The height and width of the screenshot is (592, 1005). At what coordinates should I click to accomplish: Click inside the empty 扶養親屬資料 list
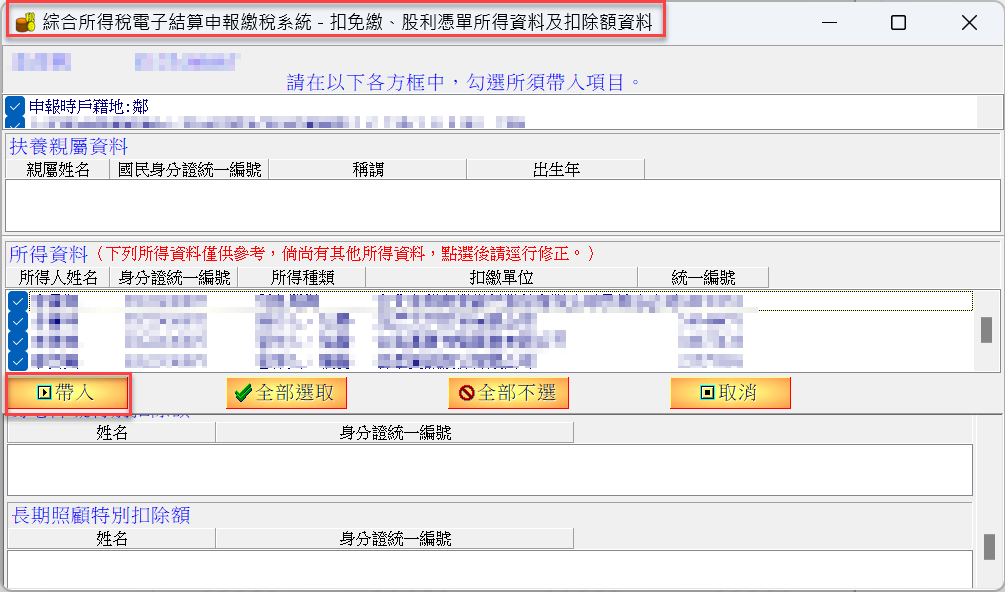(x=502, y=205)
